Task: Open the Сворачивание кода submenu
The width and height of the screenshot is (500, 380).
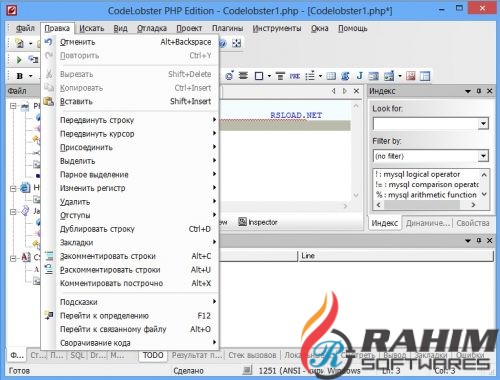Action: (130, 343)
